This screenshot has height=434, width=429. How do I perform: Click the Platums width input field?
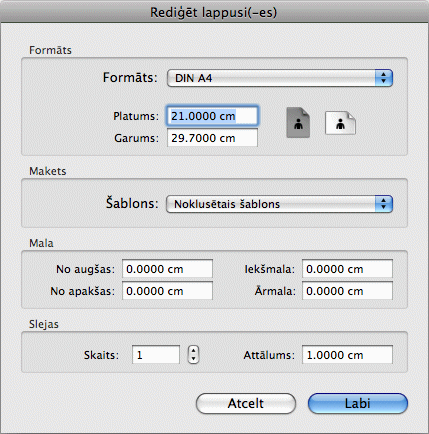(212, 116)
